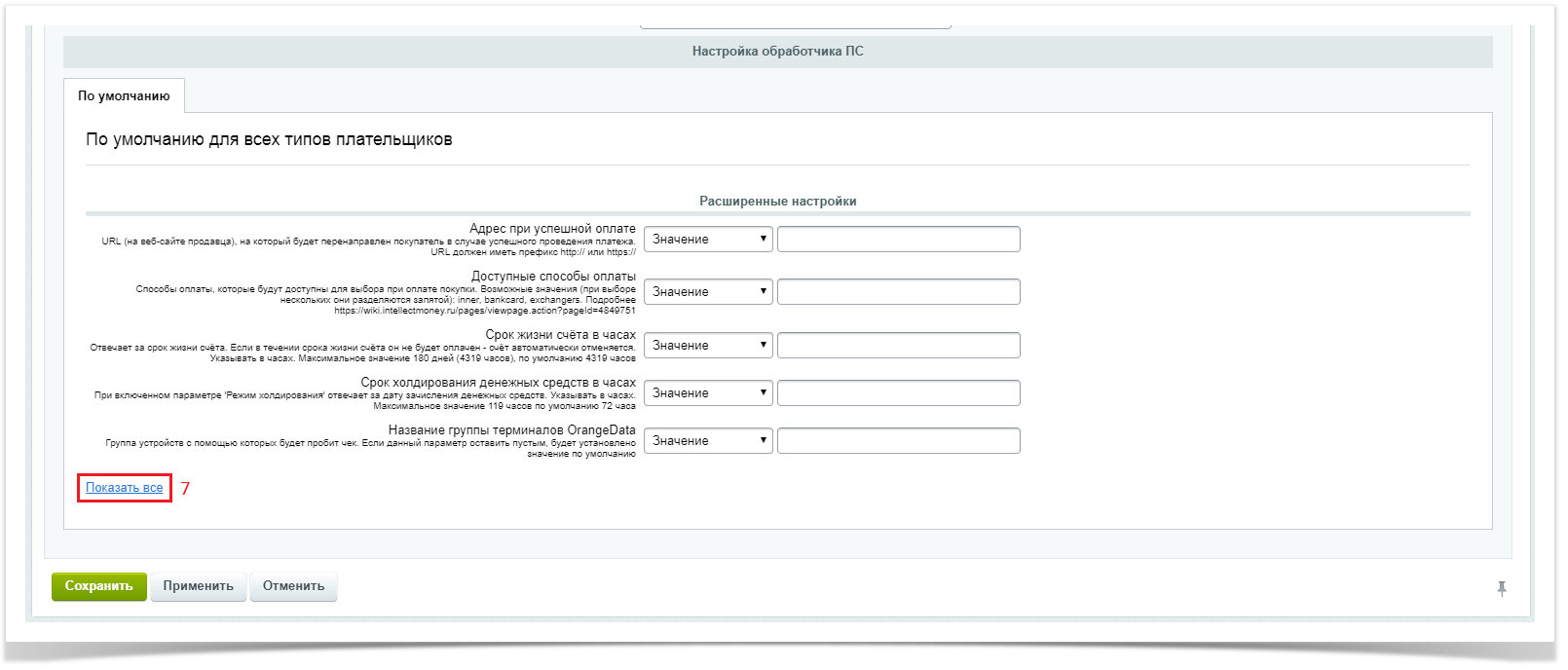
Task: Click the «По умолчанию для всех типов плательщиков» heading
Action: point(269,140)
